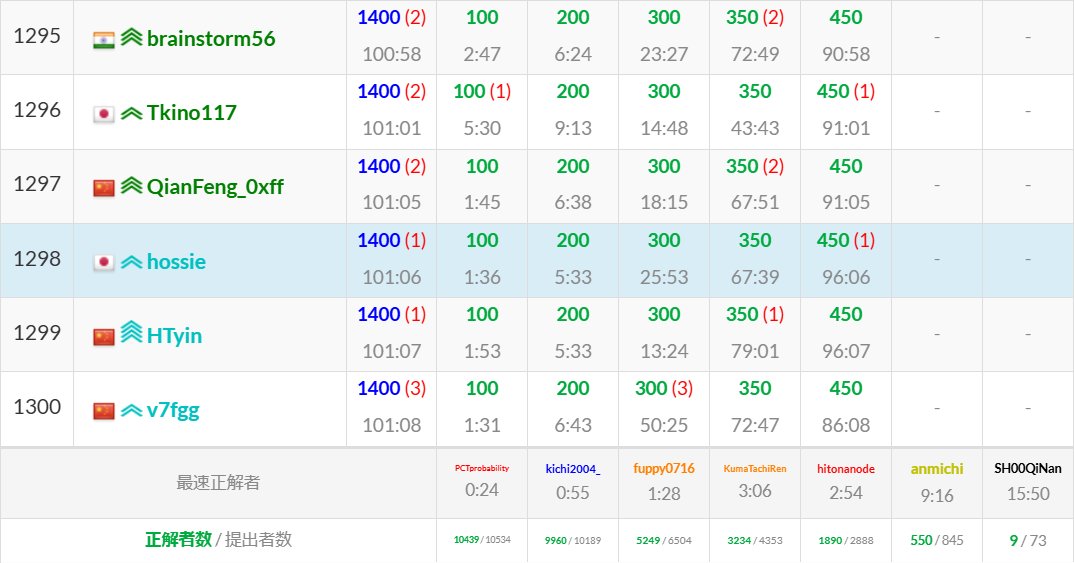Open fastest solver kichi2004_ profile
This screenshot has width=1074, height=563.
pyautogui.click(x=573, y=469)
